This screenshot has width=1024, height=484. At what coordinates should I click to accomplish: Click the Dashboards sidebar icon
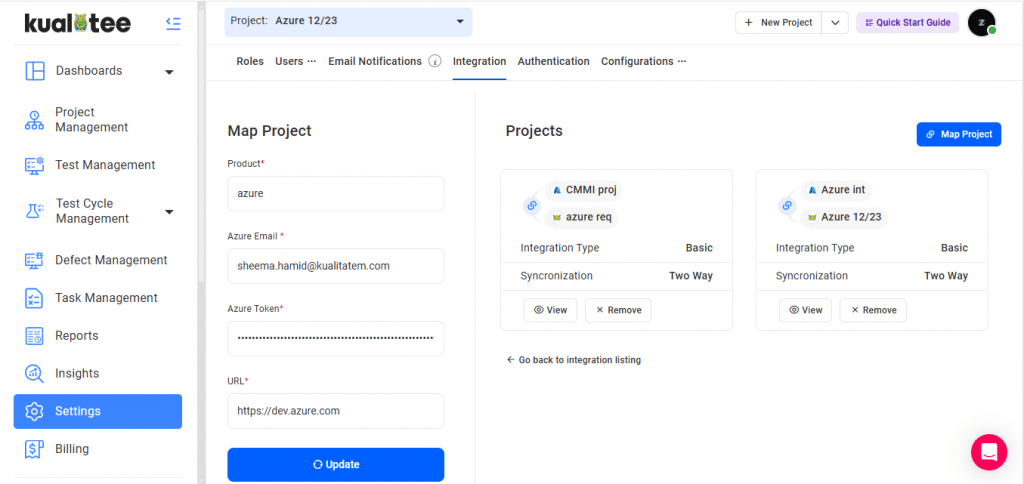tap(35, 71)
